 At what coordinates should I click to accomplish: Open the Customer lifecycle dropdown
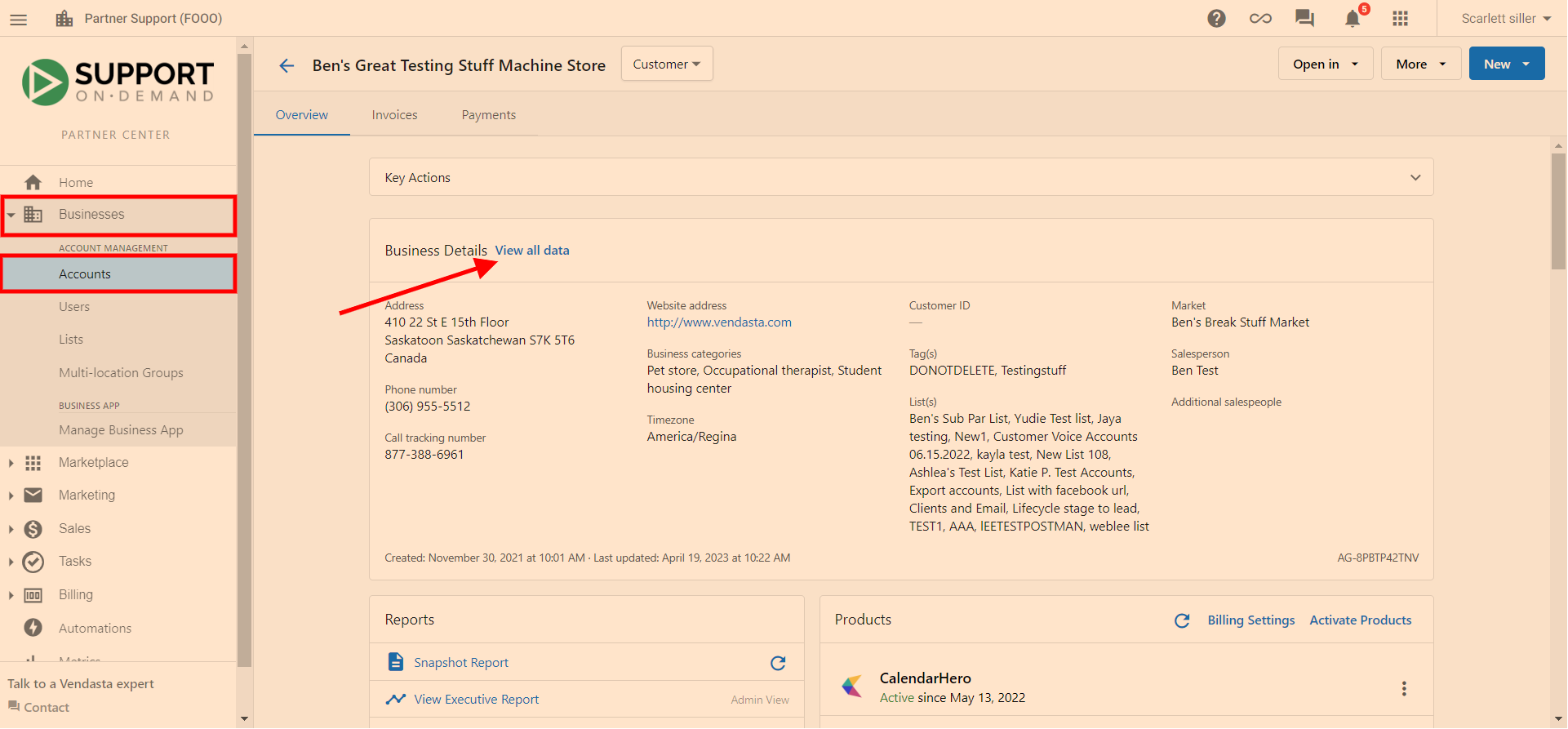(667, 64)
